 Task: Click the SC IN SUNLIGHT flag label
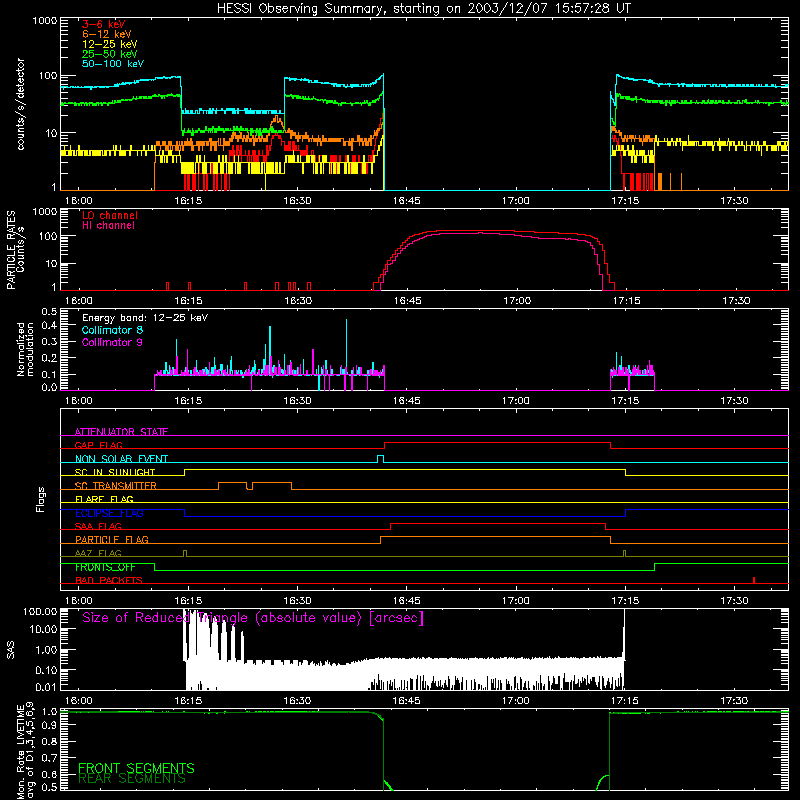pos(115,472)
